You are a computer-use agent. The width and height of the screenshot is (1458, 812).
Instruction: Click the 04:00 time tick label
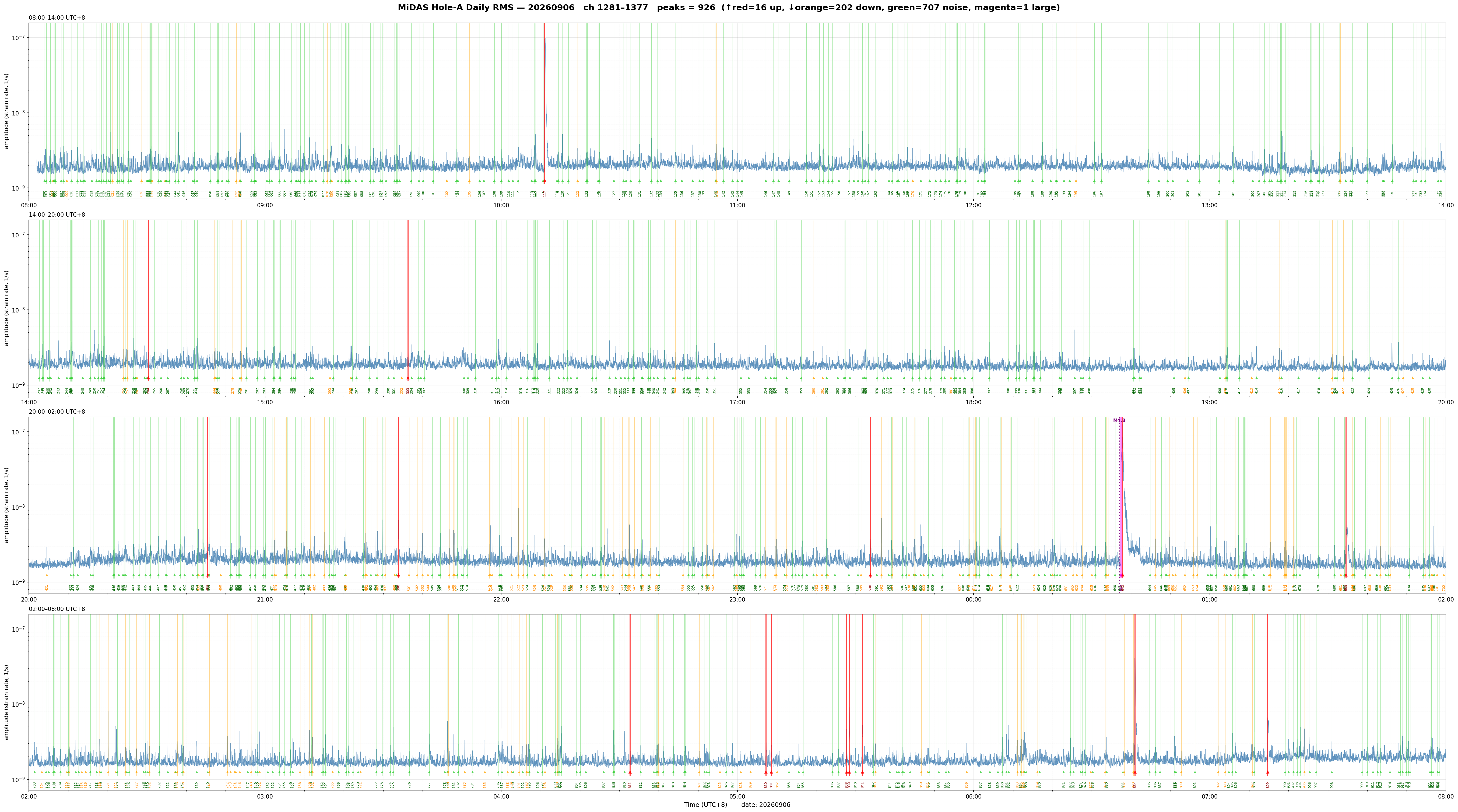[501, 797]
